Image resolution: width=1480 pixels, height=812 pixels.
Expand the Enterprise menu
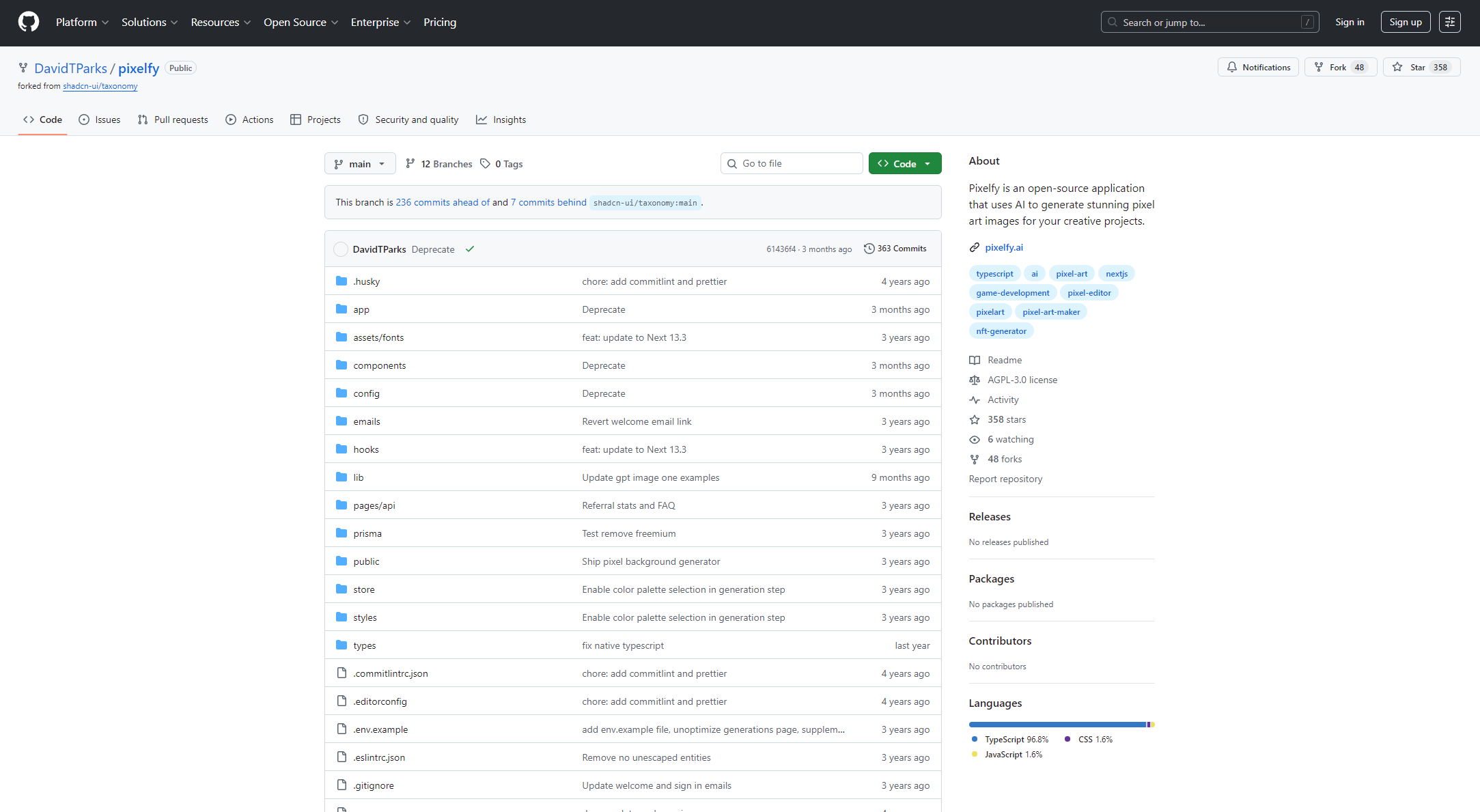[x=381, y=23]
